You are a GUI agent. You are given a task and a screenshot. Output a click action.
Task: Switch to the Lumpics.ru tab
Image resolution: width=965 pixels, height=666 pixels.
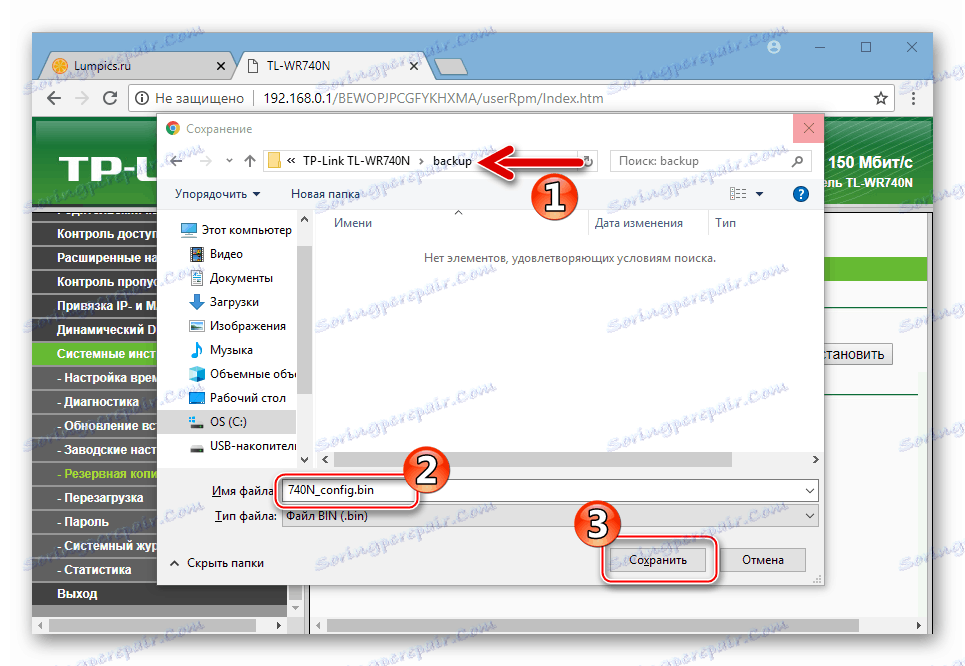tap(138, 66)
